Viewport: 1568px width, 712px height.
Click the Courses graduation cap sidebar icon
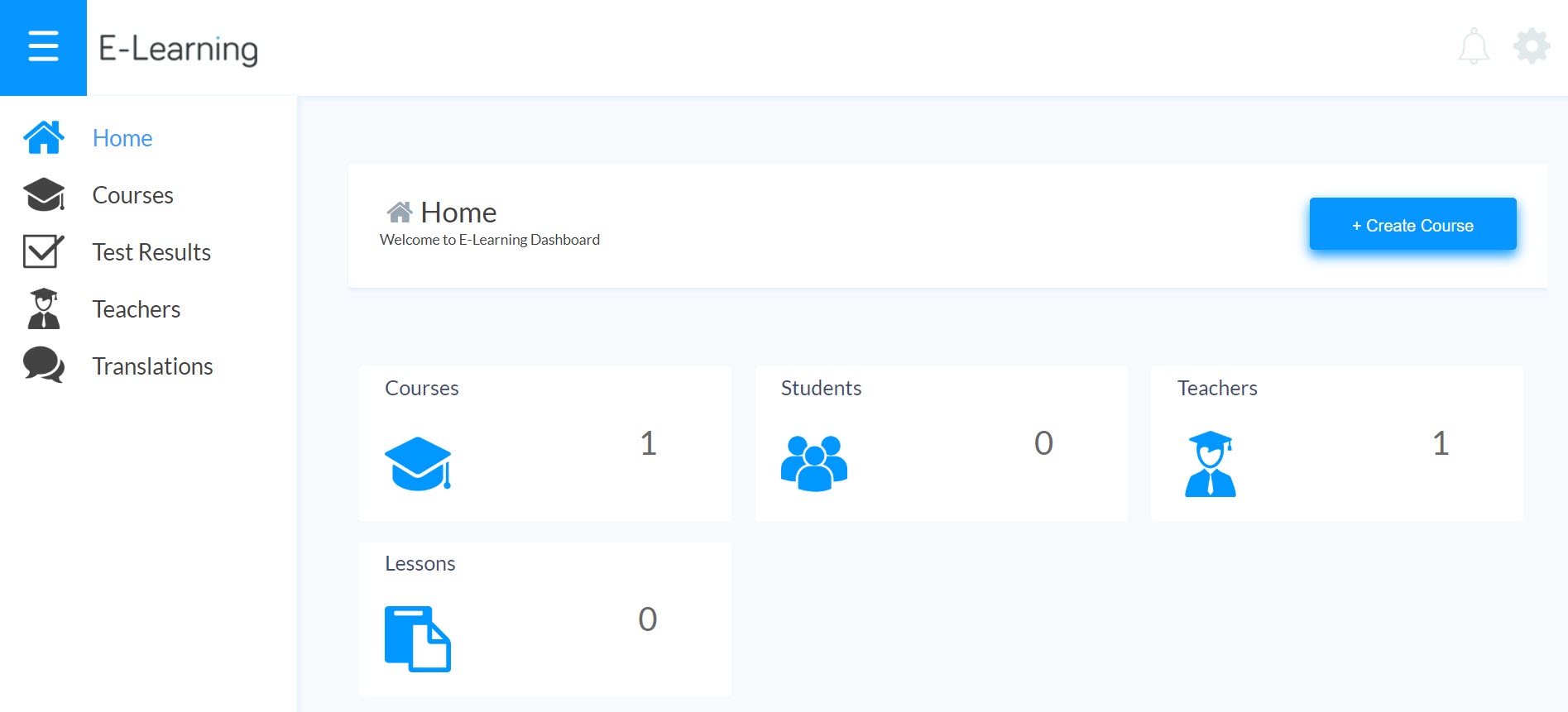(44, 194)
